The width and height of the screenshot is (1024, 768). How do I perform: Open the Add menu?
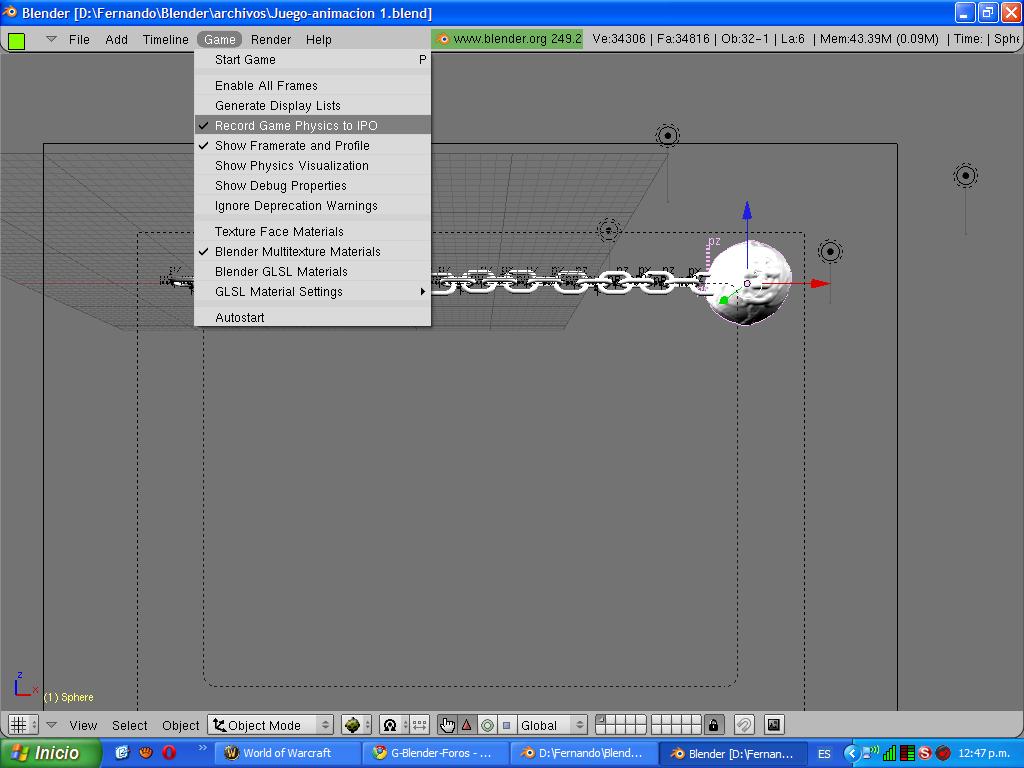116,39
